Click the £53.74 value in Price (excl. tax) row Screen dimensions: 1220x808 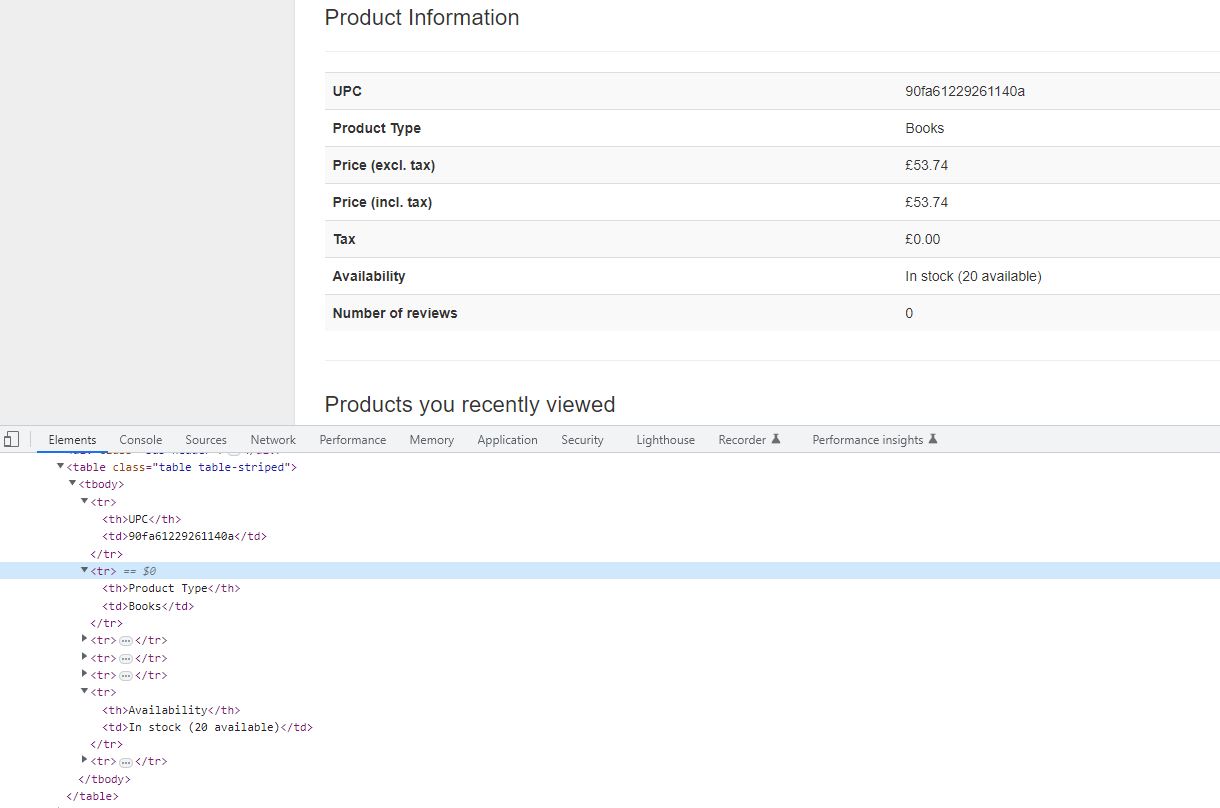[x=927, y=165]
